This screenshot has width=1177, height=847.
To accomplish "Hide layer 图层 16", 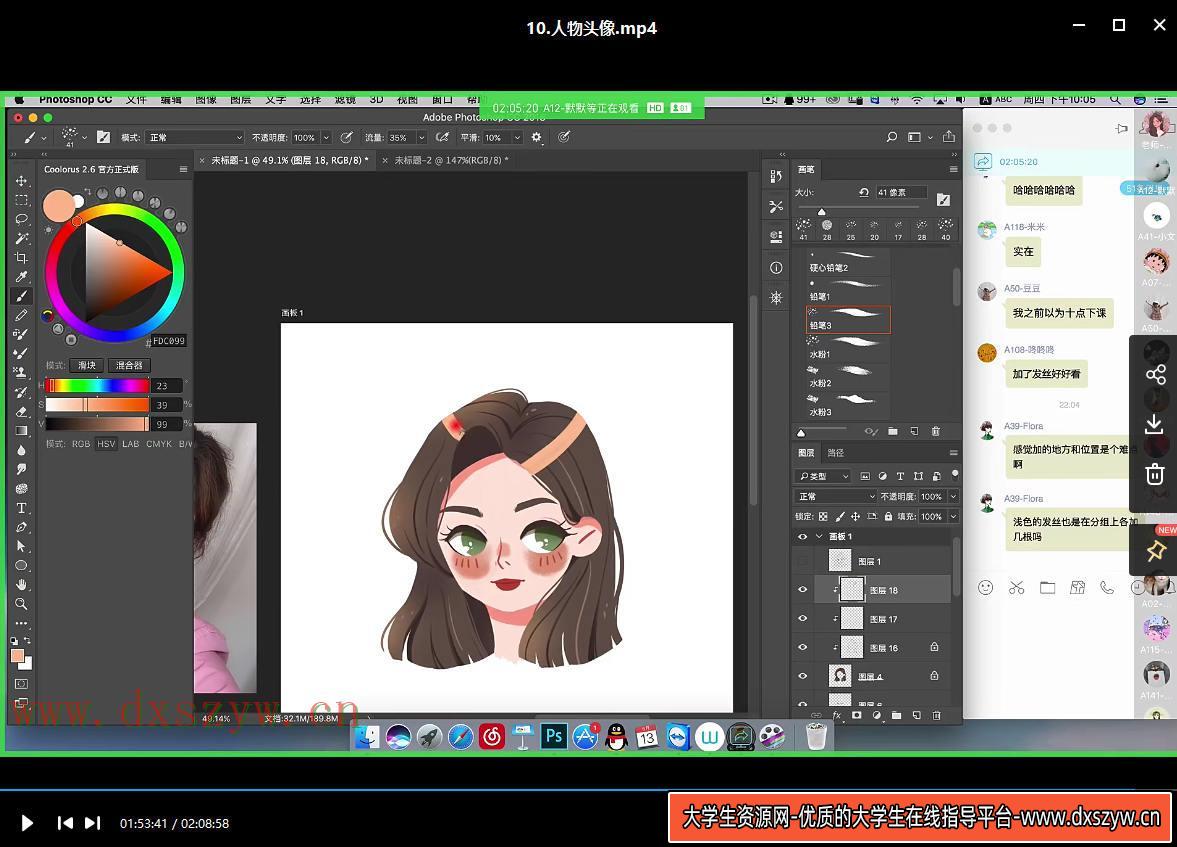I will (802, 647).
